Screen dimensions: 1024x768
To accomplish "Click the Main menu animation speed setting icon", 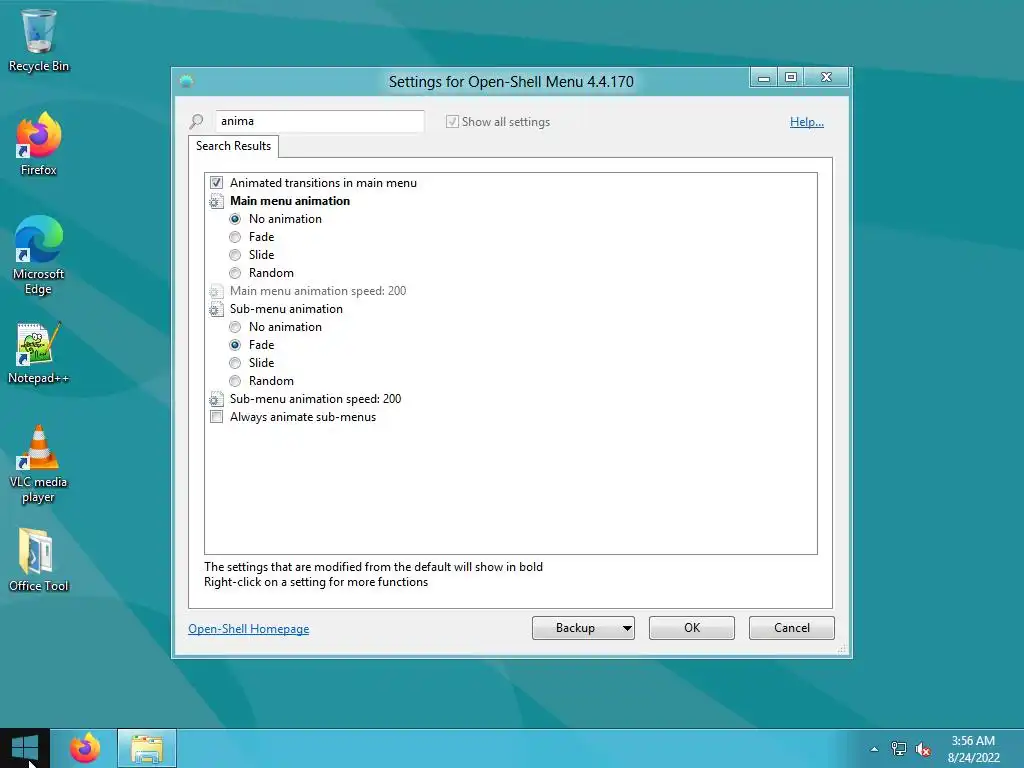I will pos(216,291).
